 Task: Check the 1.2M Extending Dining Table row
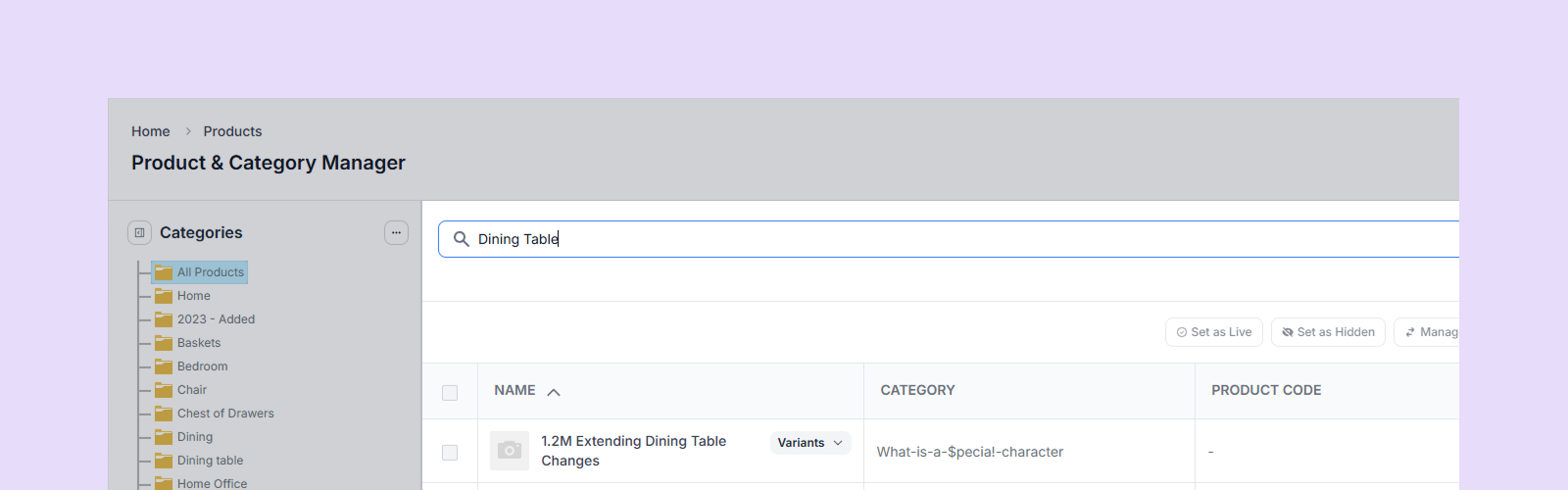[x=450, y=452]
